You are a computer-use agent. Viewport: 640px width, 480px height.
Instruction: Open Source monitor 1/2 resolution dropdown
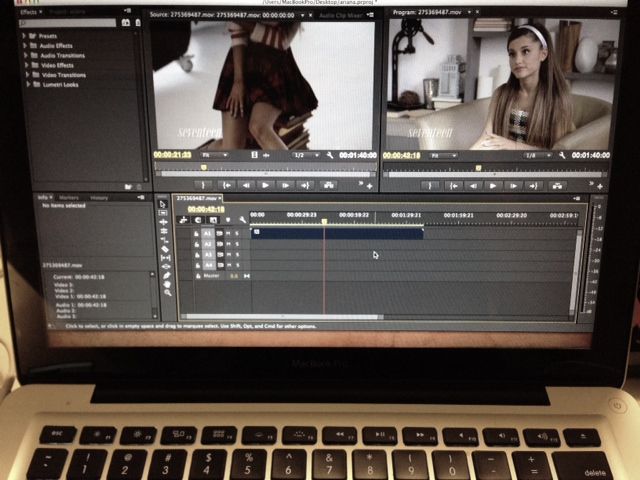click(x=306, y=155)
